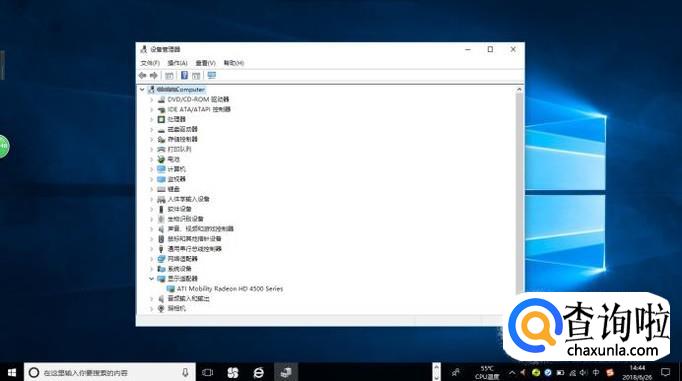Viewport: 682px width, 381px height.
Task: Expand the IDE ATA/ATAPI controllers category
Action: [x=151, y=110]
